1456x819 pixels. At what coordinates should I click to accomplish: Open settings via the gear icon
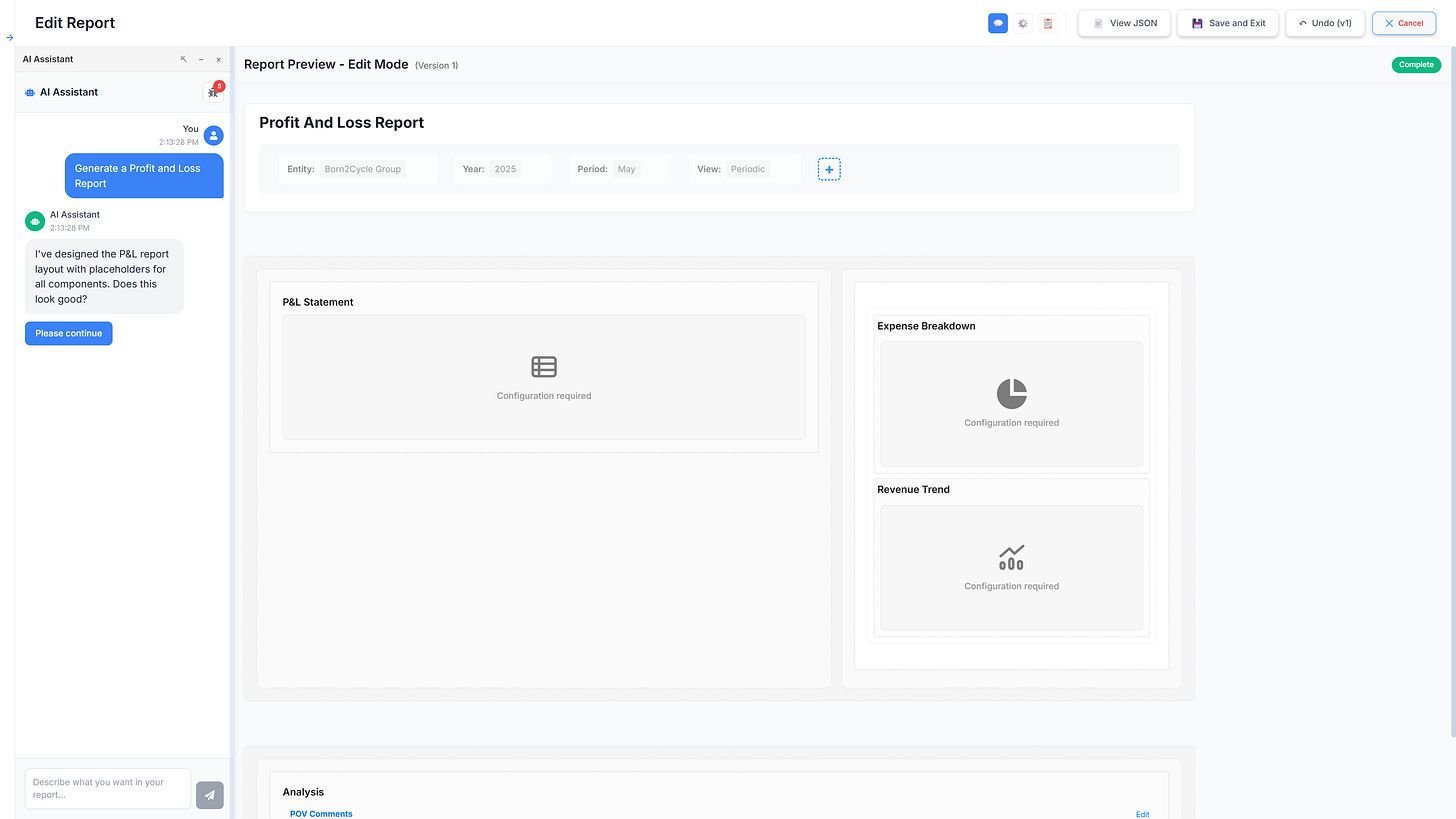pyautogui.click(x=1022, y=23)
